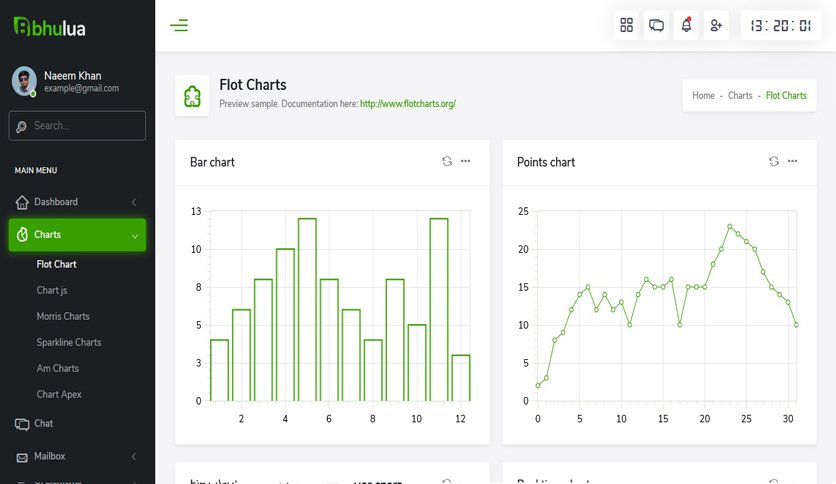Refresh the Bar chart card

coord(447,161)
